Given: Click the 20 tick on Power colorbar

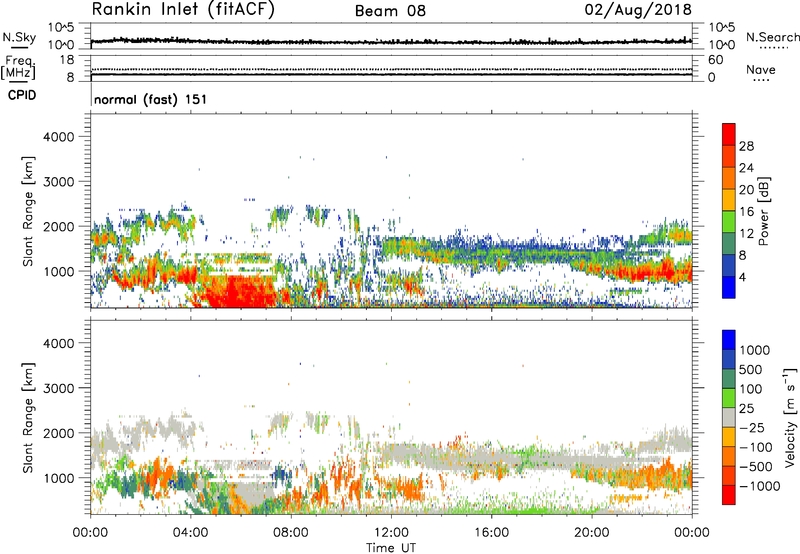Looking at the screenshot, I should pyautogui.click(x=746, y=190).
